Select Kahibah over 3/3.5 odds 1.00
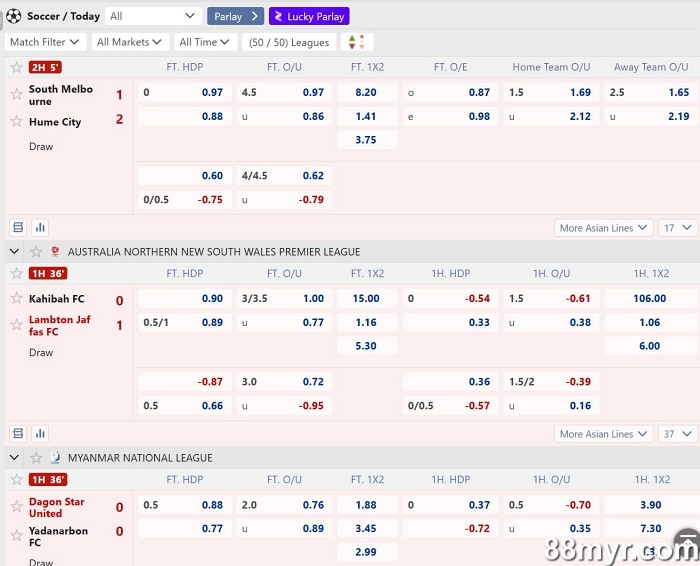700x566 pixels. [x=284, y=298]
